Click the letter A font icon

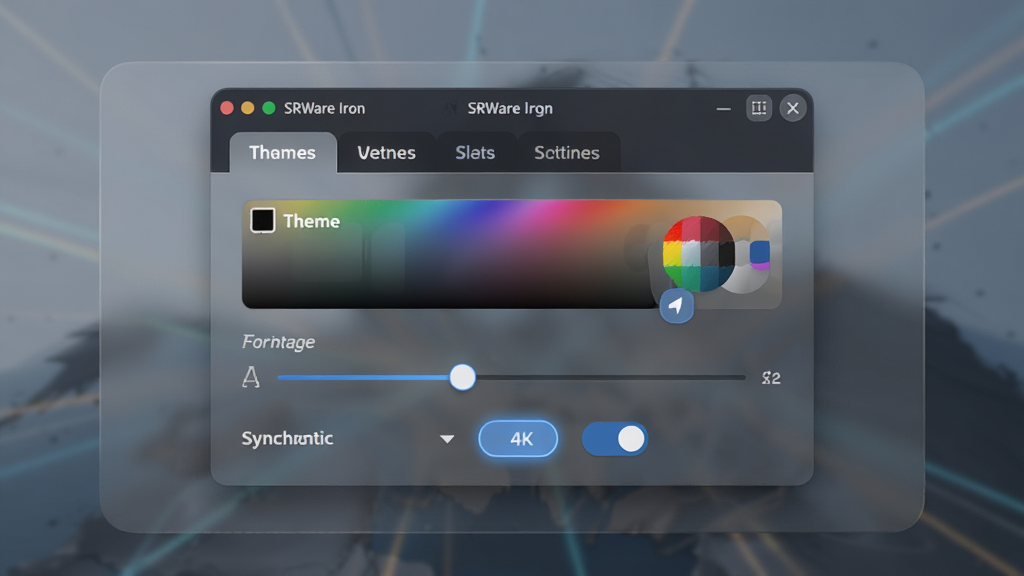tap(251, 377)
